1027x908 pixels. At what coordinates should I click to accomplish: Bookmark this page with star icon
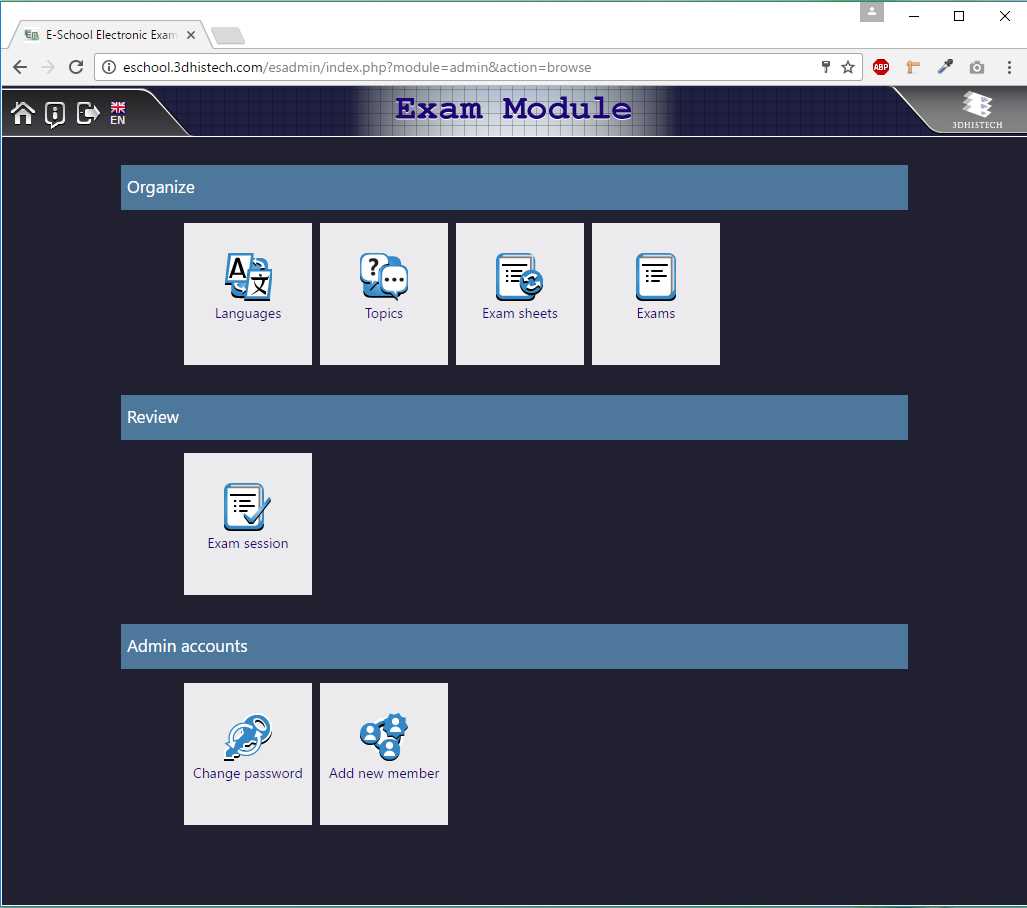[x=848, y=67]
